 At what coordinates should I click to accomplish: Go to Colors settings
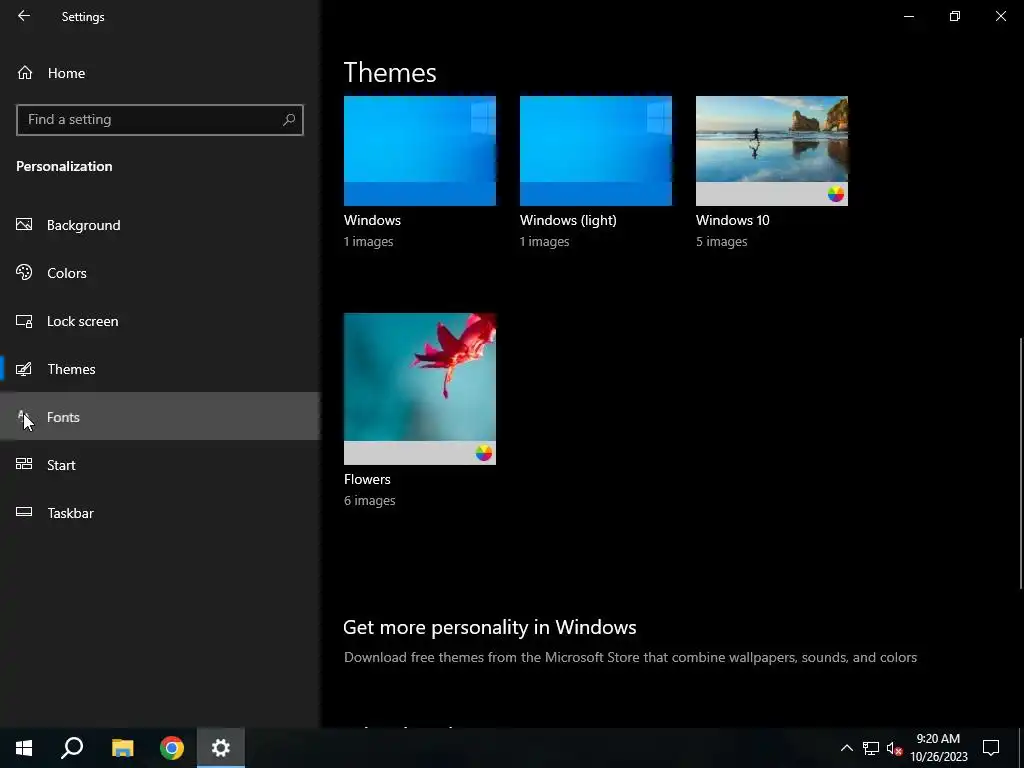coord(160,272)
